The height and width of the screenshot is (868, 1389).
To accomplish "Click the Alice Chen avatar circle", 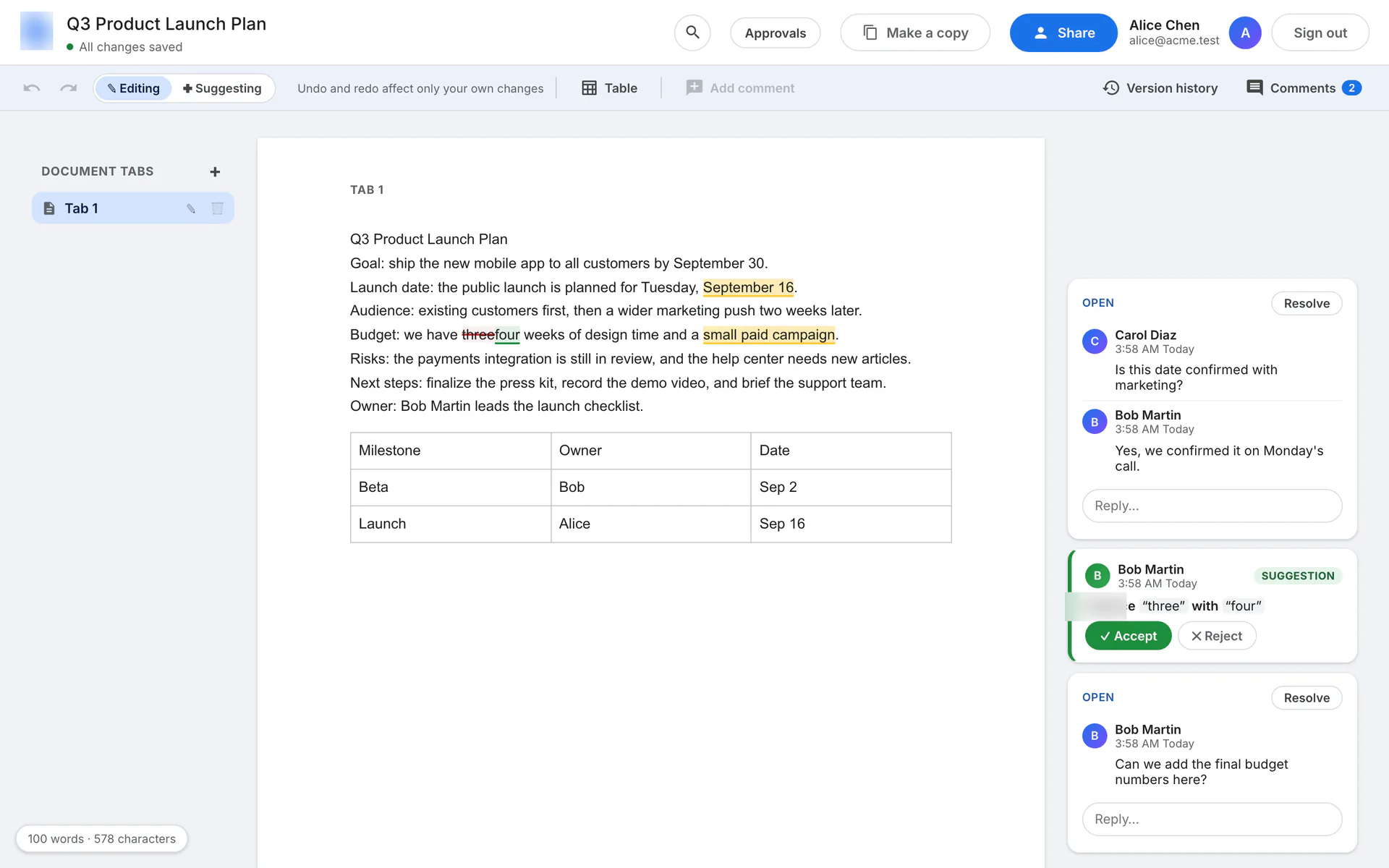I will click(x=1245, y=33).
